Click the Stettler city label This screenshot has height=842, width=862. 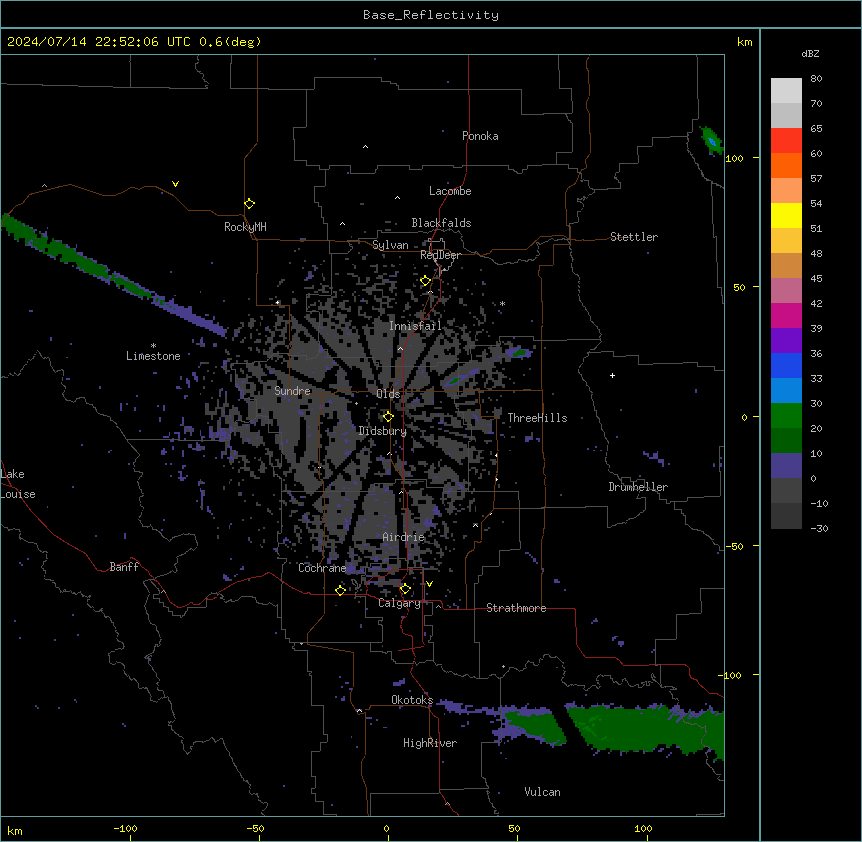[x=634, y=237]
